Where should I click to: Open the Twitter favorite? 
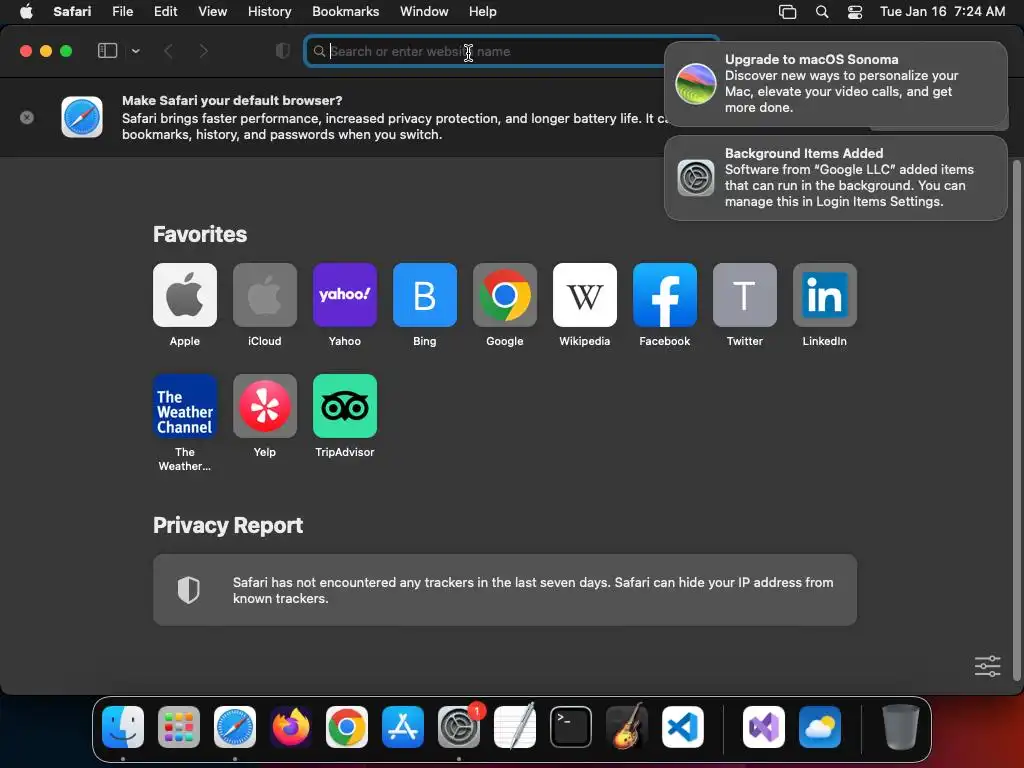pos(744,295)
